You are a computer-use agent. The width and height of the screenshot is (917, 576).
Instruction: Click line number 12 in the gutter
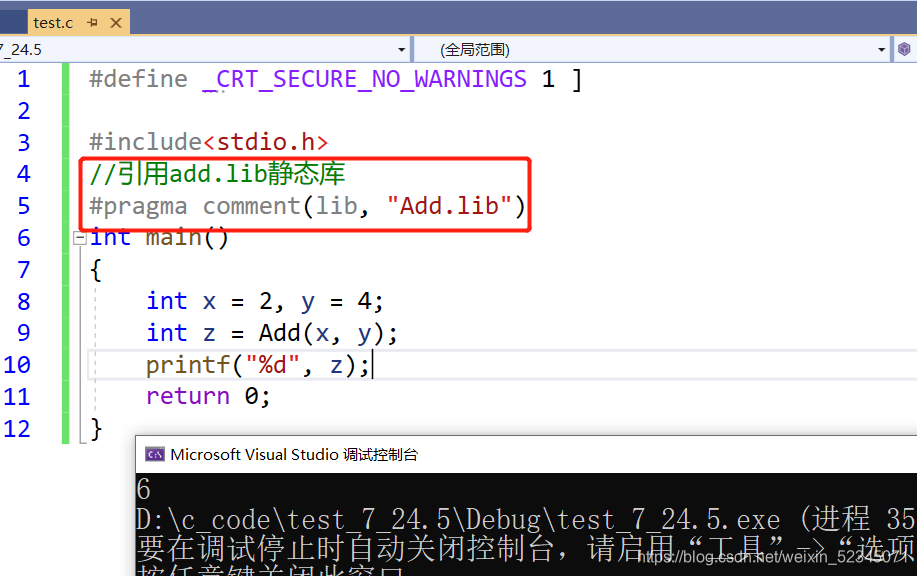pyautogui.click(x=17, y=429)
